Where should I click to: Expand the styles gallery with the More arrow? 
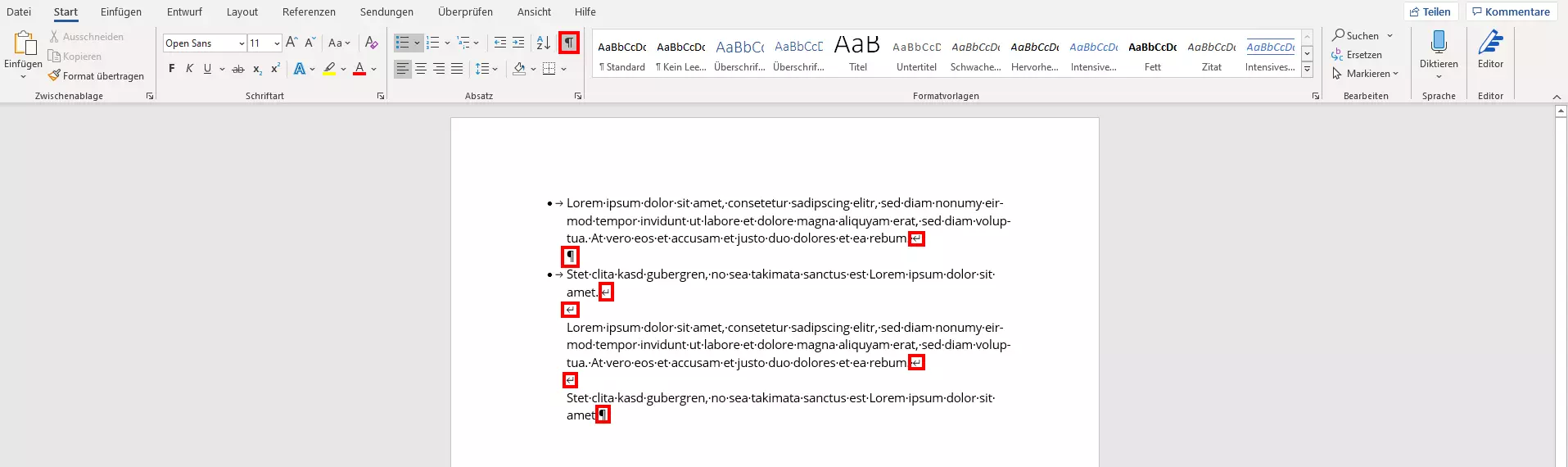click(1307, 70)
